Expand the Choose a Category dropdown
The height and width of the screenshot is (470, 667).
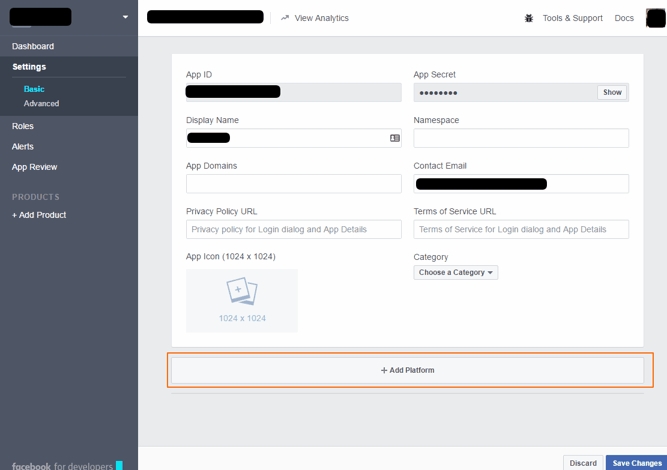[x=456, y=272]
